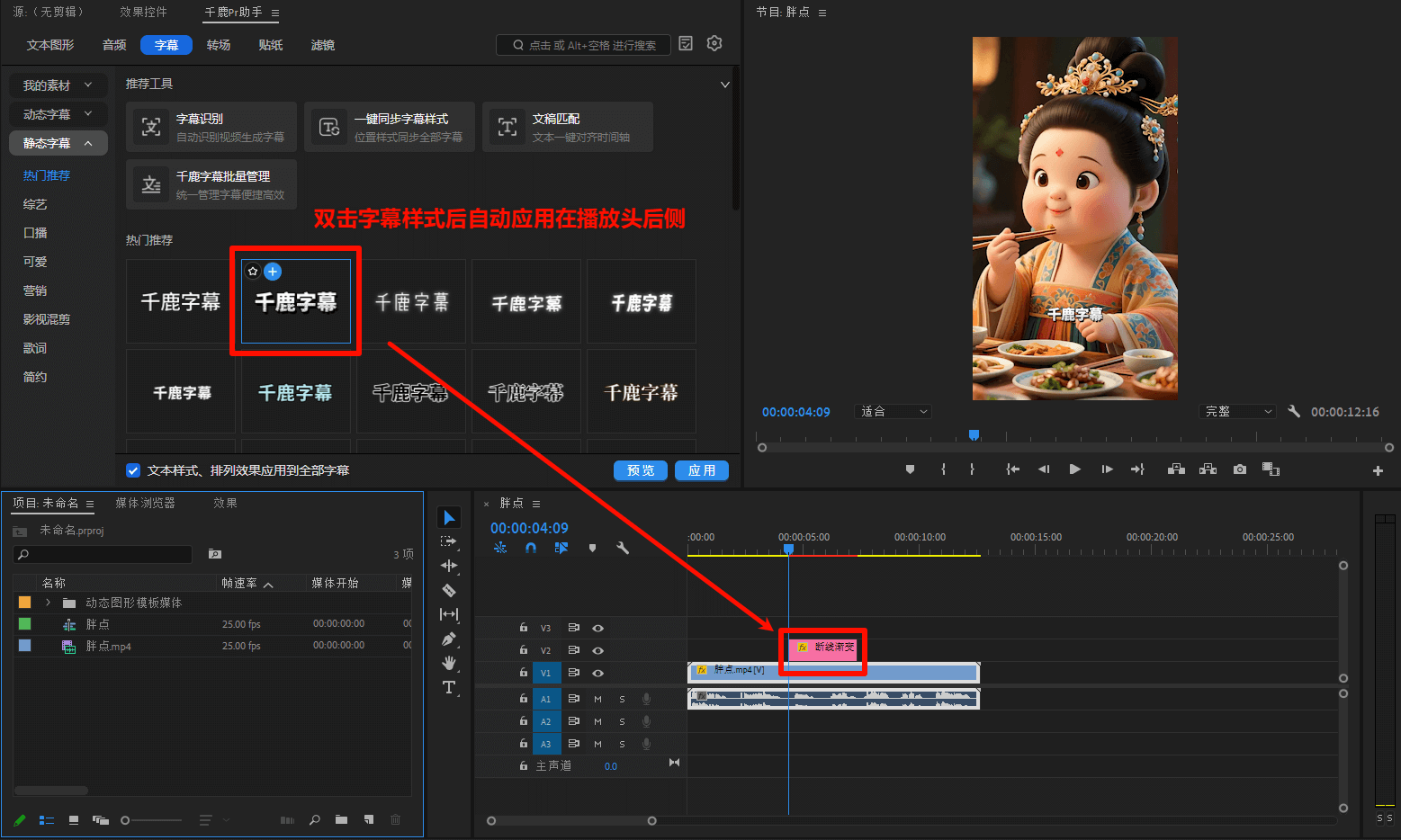The width and height of the screenshot is (1401, 840).
Task: Select the Hand tool in the tools panel
Action: (449, 663)
